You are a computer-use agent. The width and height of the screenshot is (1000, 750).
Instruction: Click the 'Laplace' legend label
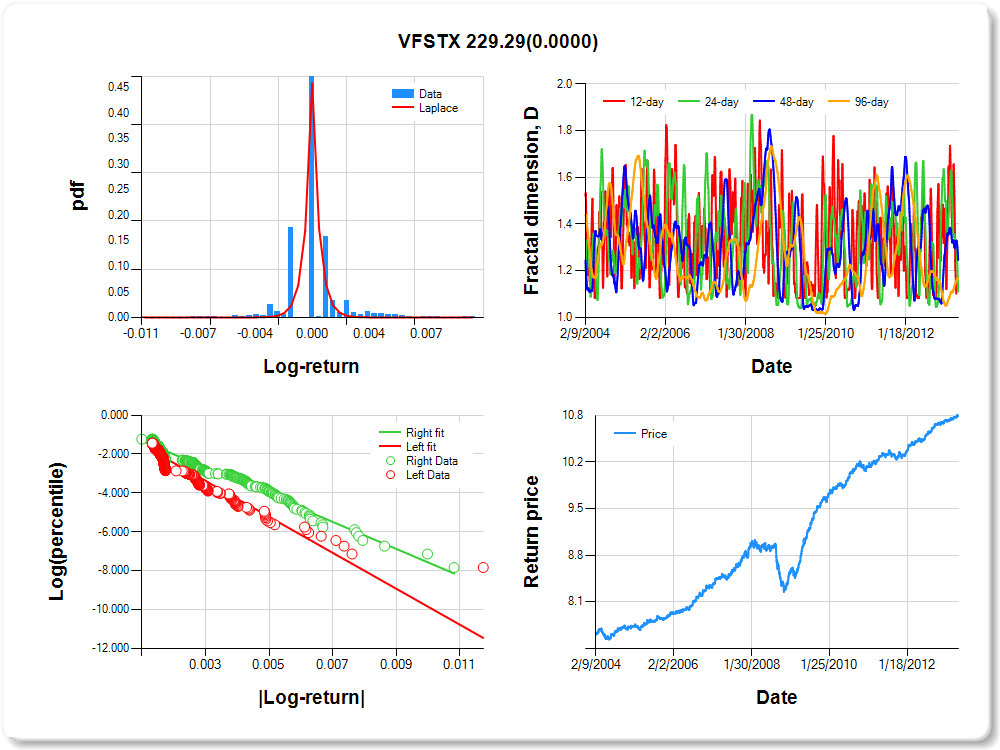[438, 108]
